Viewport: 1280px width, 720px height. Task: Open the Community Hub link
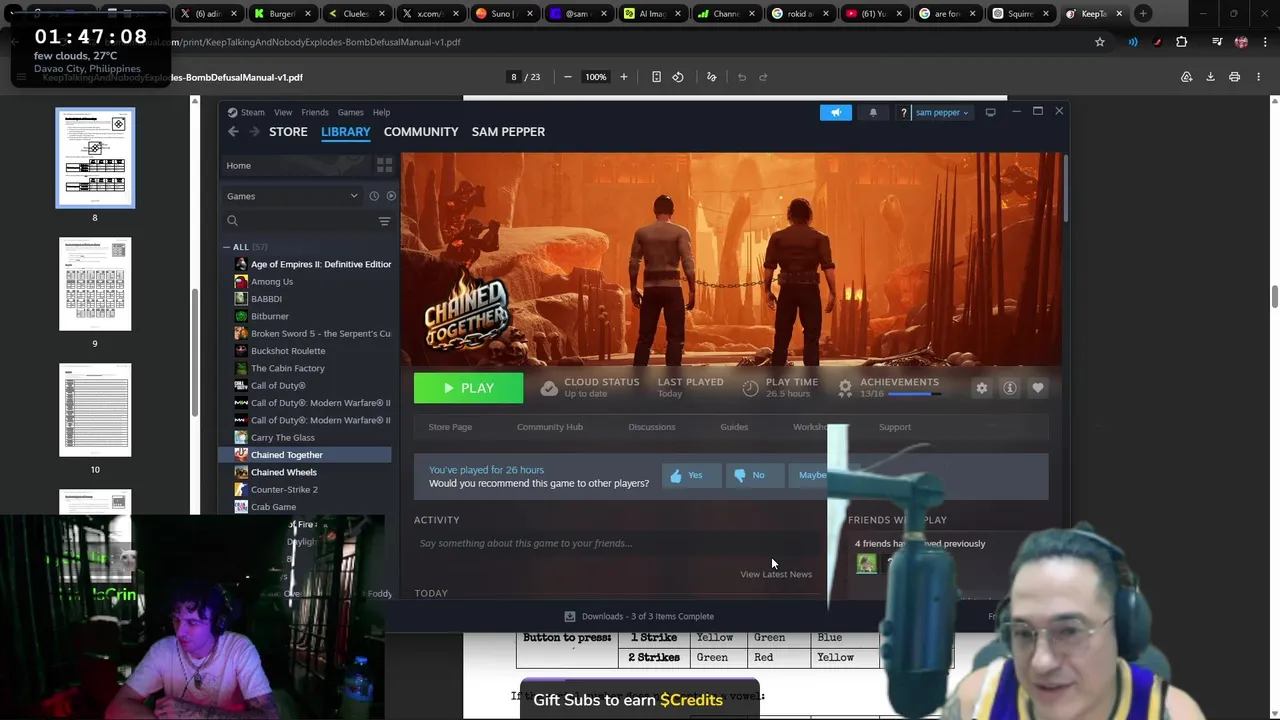click(550, 427)
